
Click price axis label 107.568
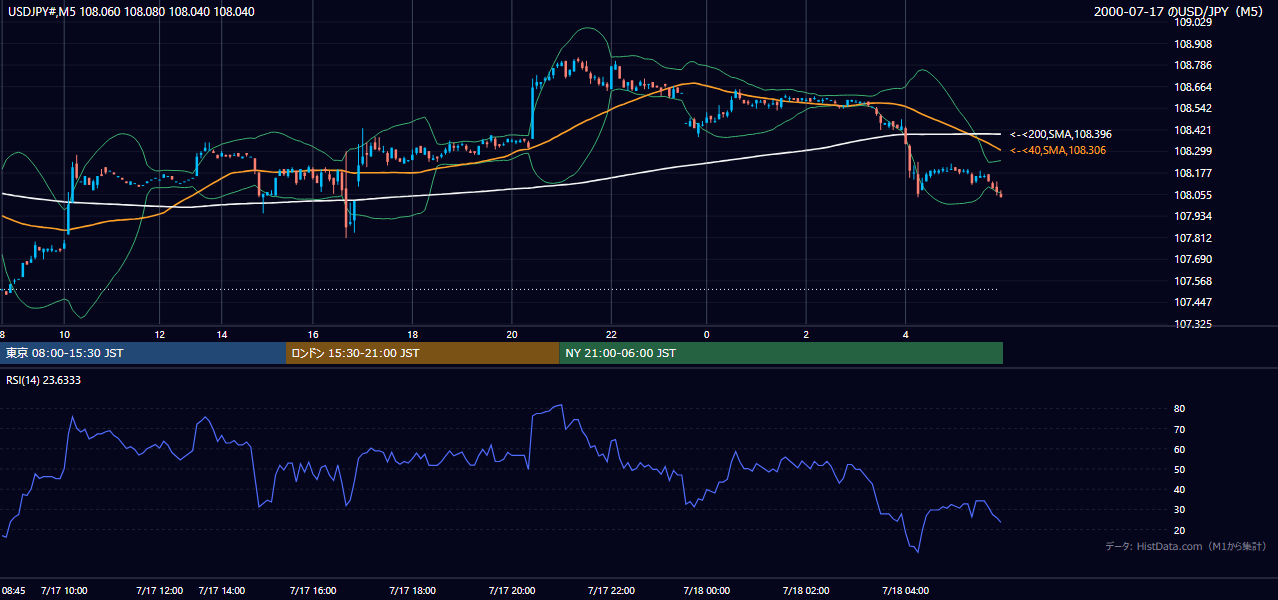pos(1193,281)
